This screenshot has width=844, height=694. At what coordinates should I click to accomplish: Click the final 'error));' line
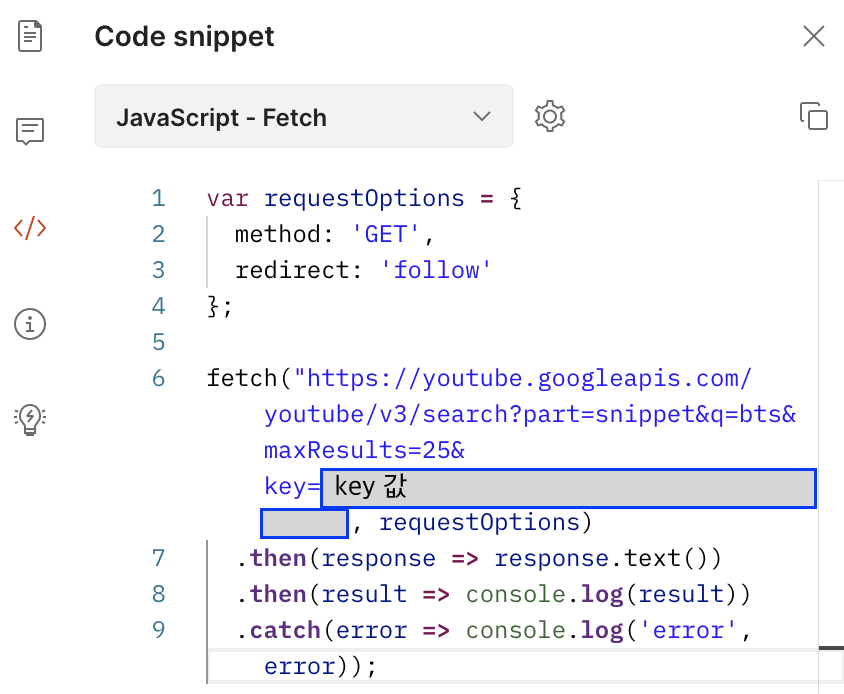coord(320,667)
